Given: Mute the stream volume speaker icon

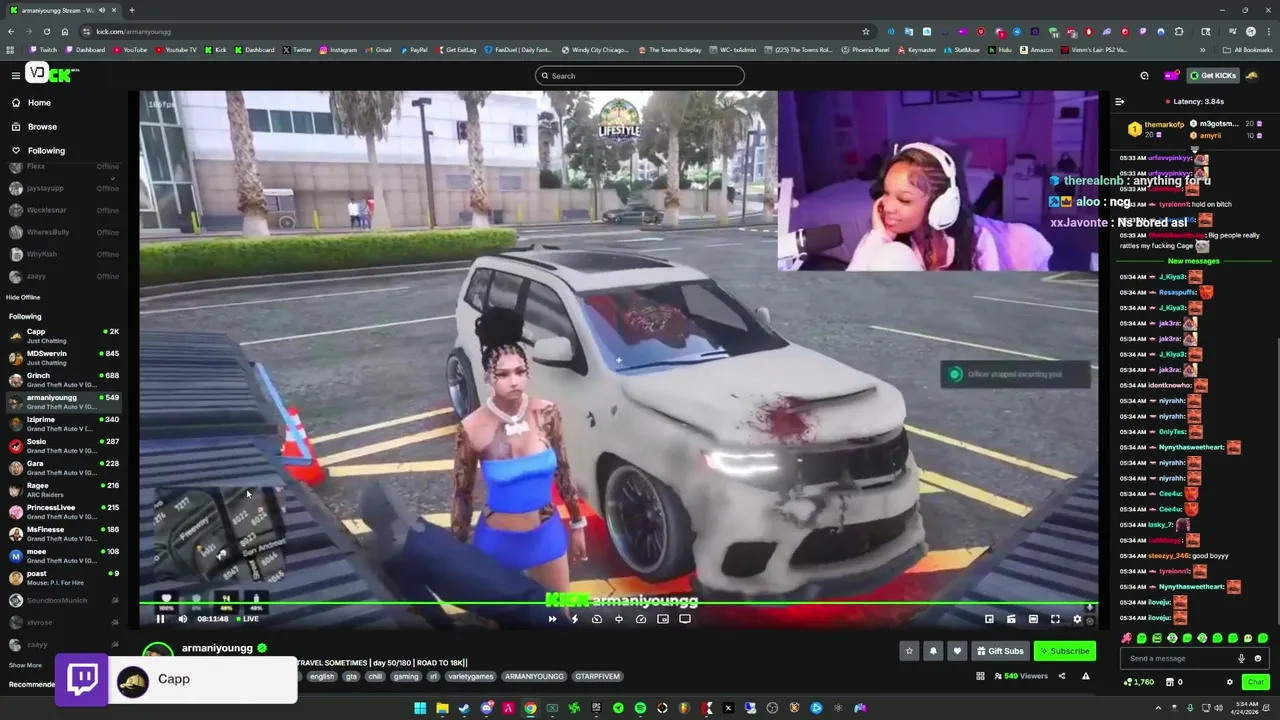Looking at the screenshot, I should click(x=182, y=619).
